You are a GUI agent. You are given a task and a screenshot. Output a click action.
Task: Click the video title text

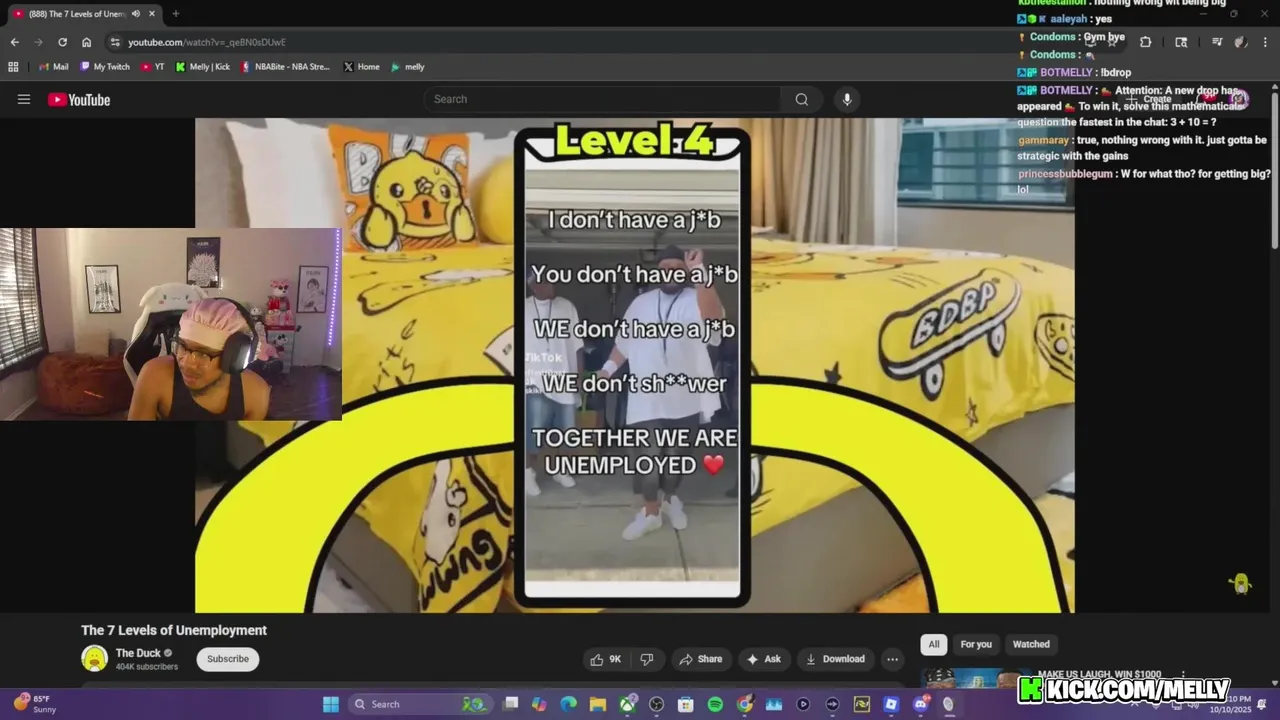point(174,630)
